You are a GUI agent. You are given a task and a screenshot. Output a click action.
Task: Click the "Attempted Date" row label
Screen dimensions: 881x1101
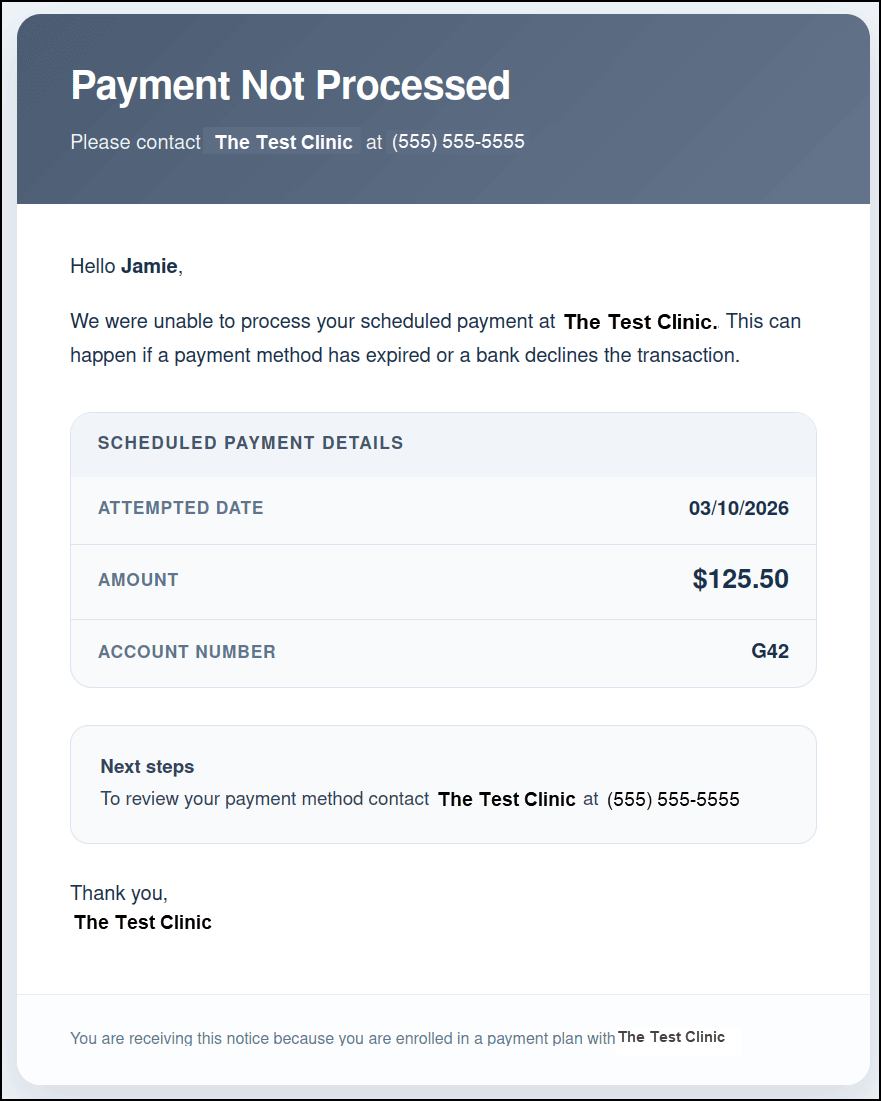point(181,508)
